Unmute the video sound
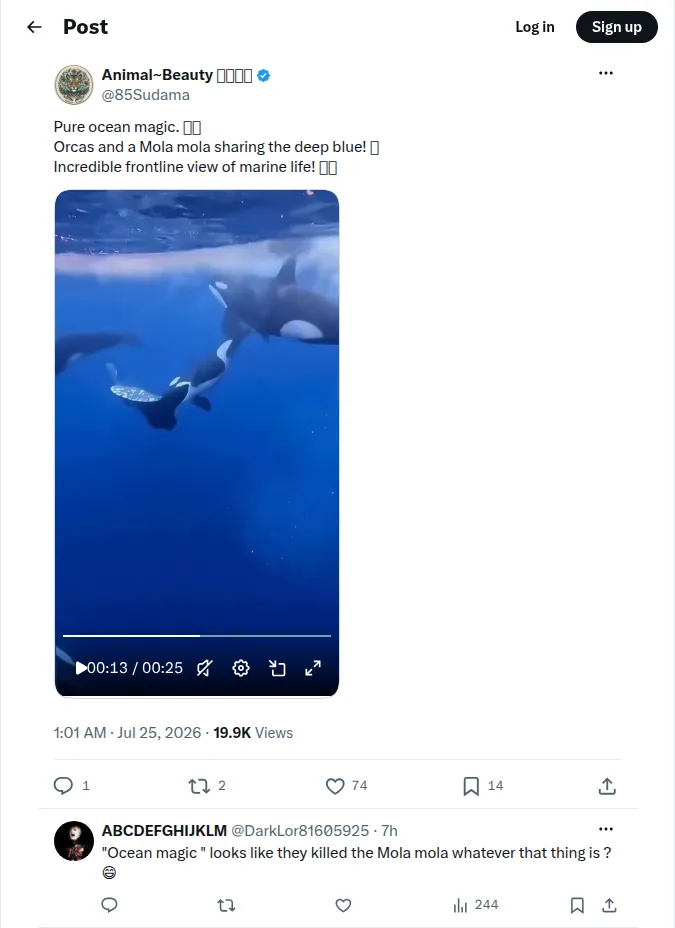The width and height of the screenshot is (675, 928). point(205,668)
